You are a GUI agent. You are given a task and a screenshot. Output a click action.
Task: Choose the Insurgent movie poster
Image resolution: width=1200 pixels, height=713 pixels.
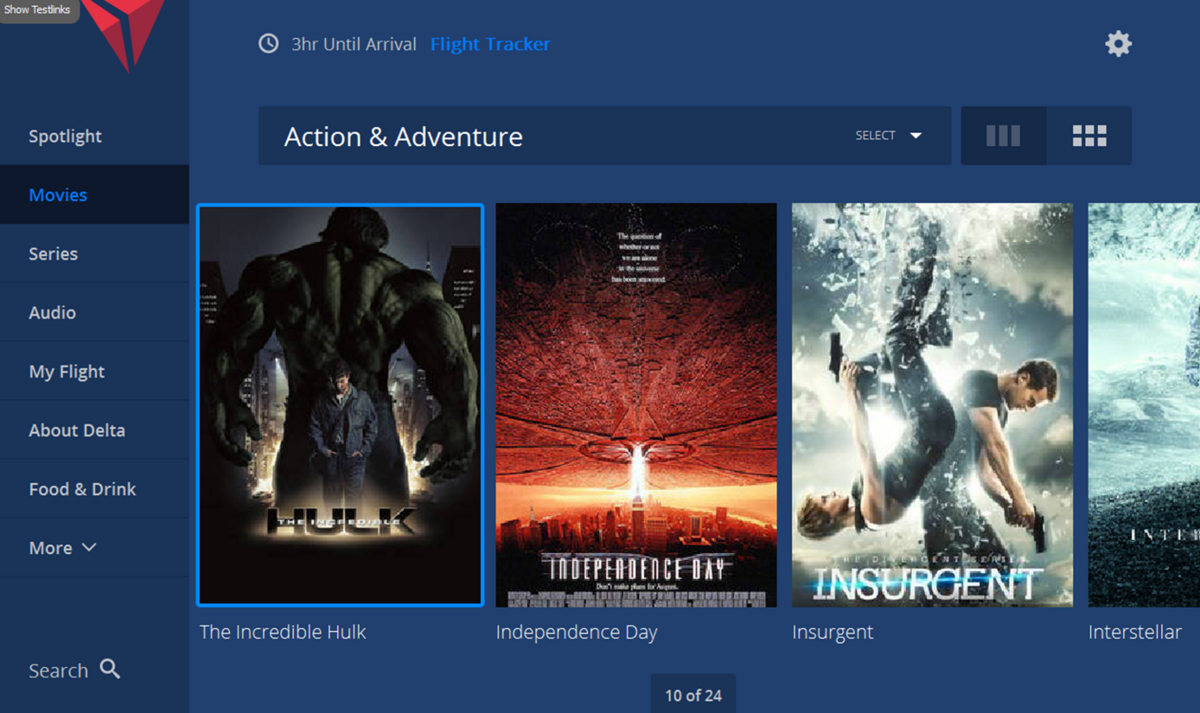point(932,405)
